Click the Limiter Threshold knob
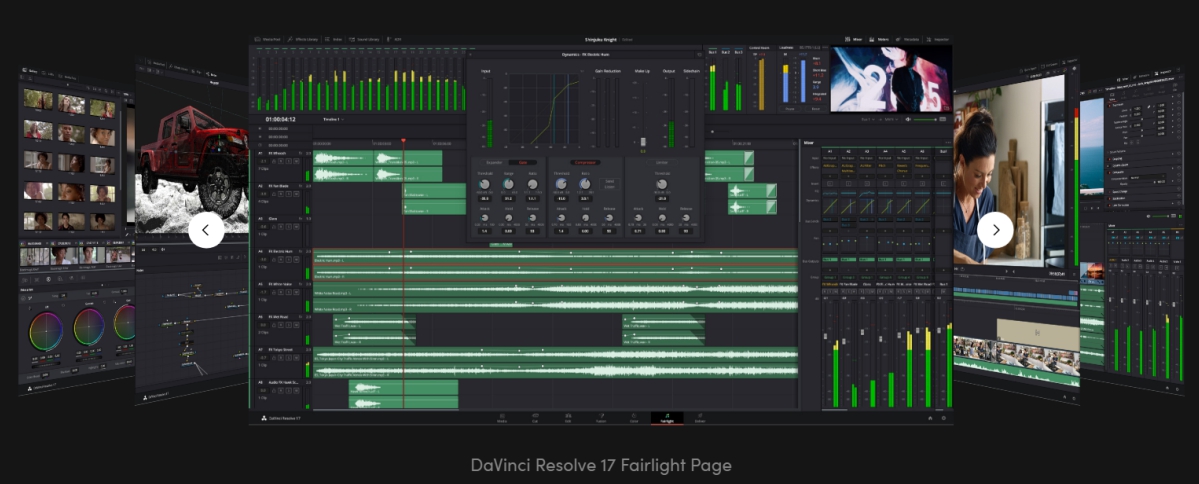Image resolution: width=1199 pixels, height=484 pixels. pos(661,184)
